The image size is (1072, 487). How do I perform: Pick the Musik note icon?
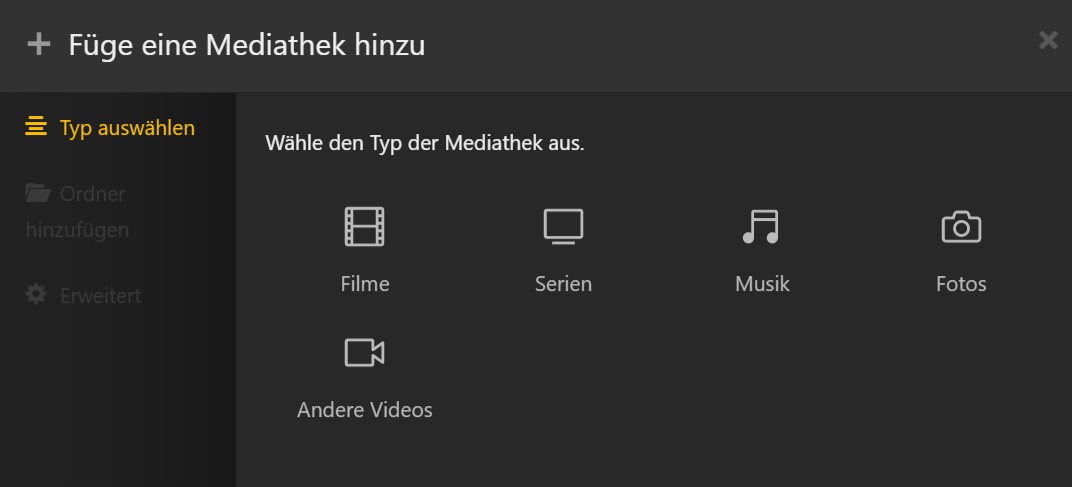tap(761, 226)
